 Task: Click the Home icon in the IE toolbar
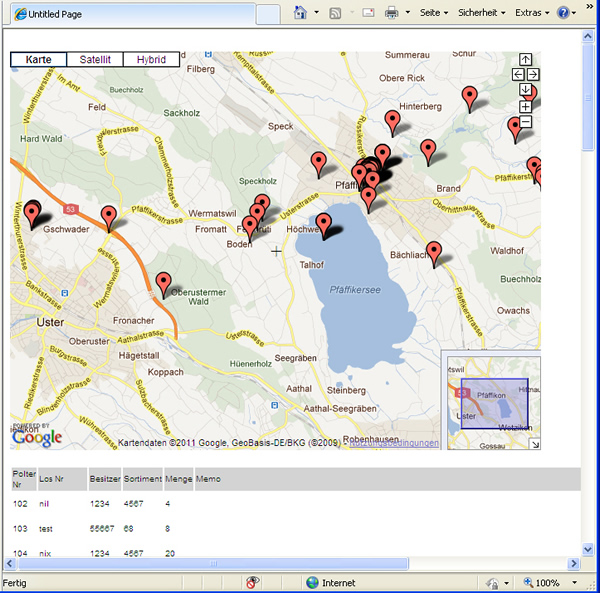click(x=300, y=13)
